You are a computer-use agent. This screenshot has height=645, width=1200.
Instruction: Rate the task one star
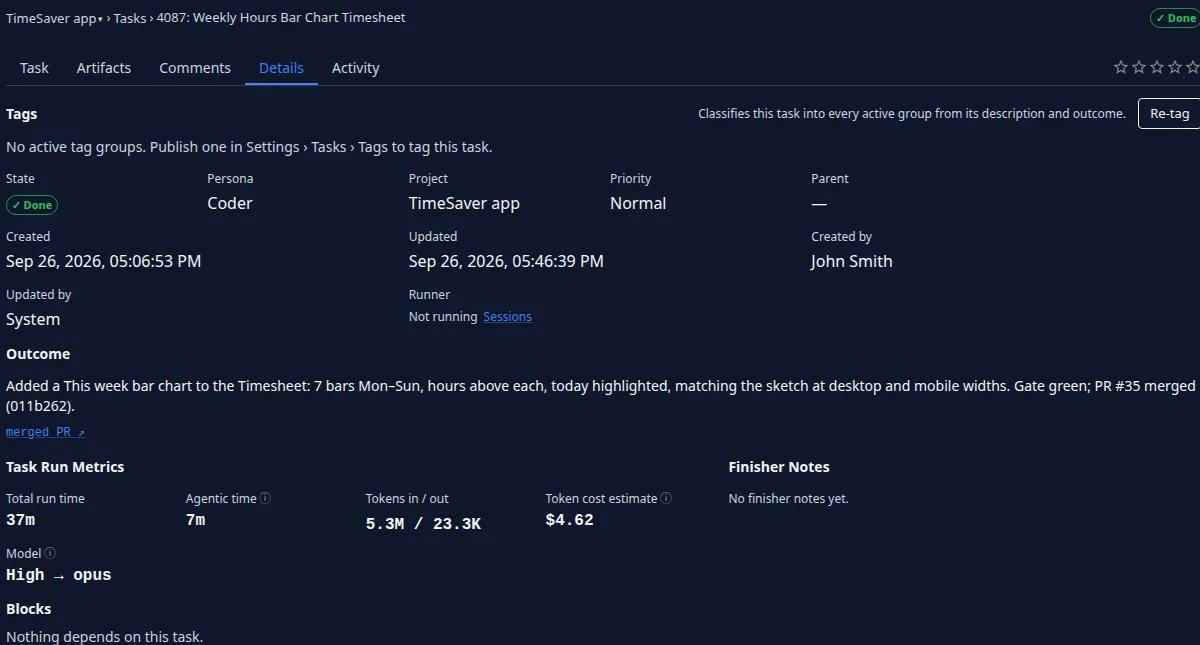click(1121, 67)
